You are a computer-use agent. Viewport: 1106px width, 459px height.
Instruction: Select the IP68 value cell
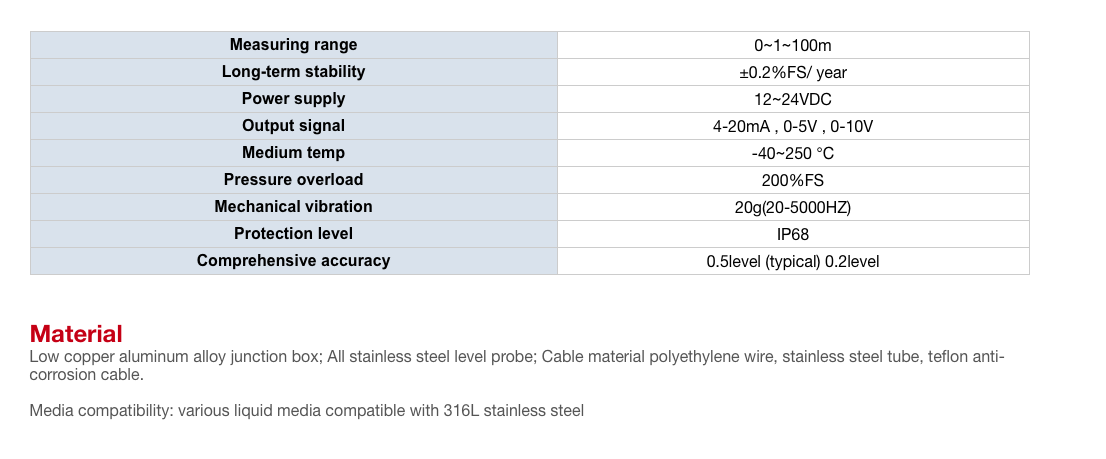793,234
